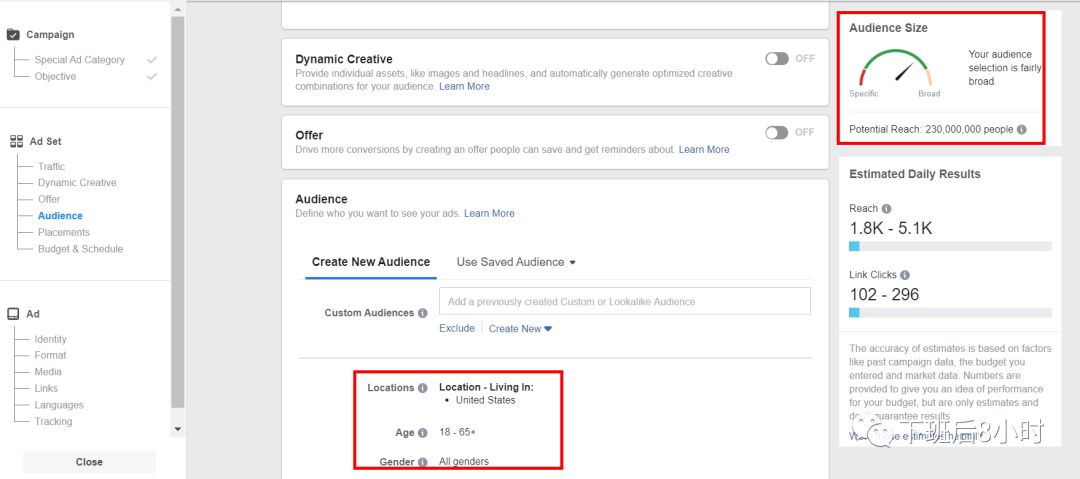Click the Link Clicks estimate bar
The image size is (1080, 479).
[x=950, y=312]
